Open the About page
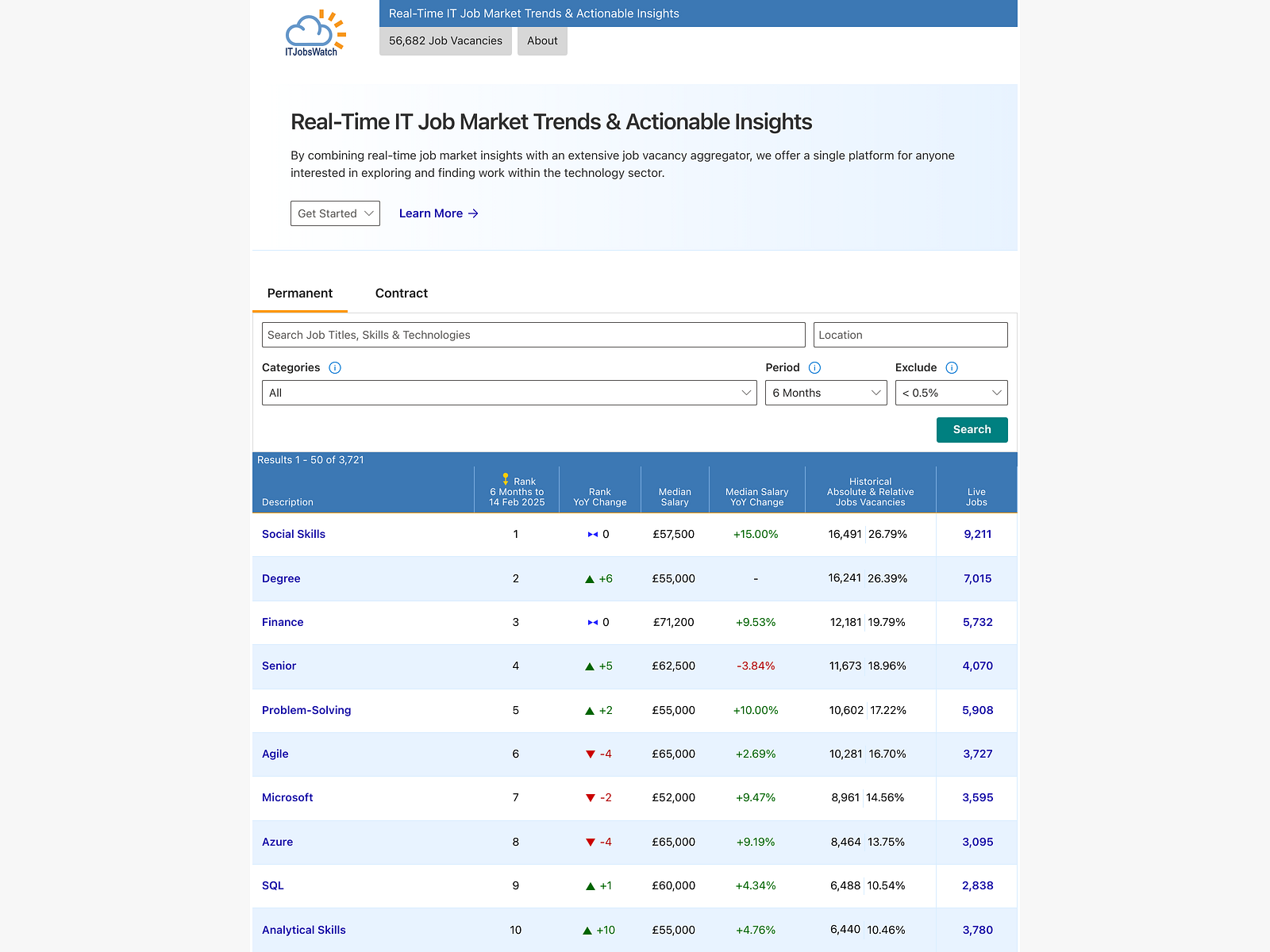The width and height of the screenshot is (1270, 952). (542, 40)
